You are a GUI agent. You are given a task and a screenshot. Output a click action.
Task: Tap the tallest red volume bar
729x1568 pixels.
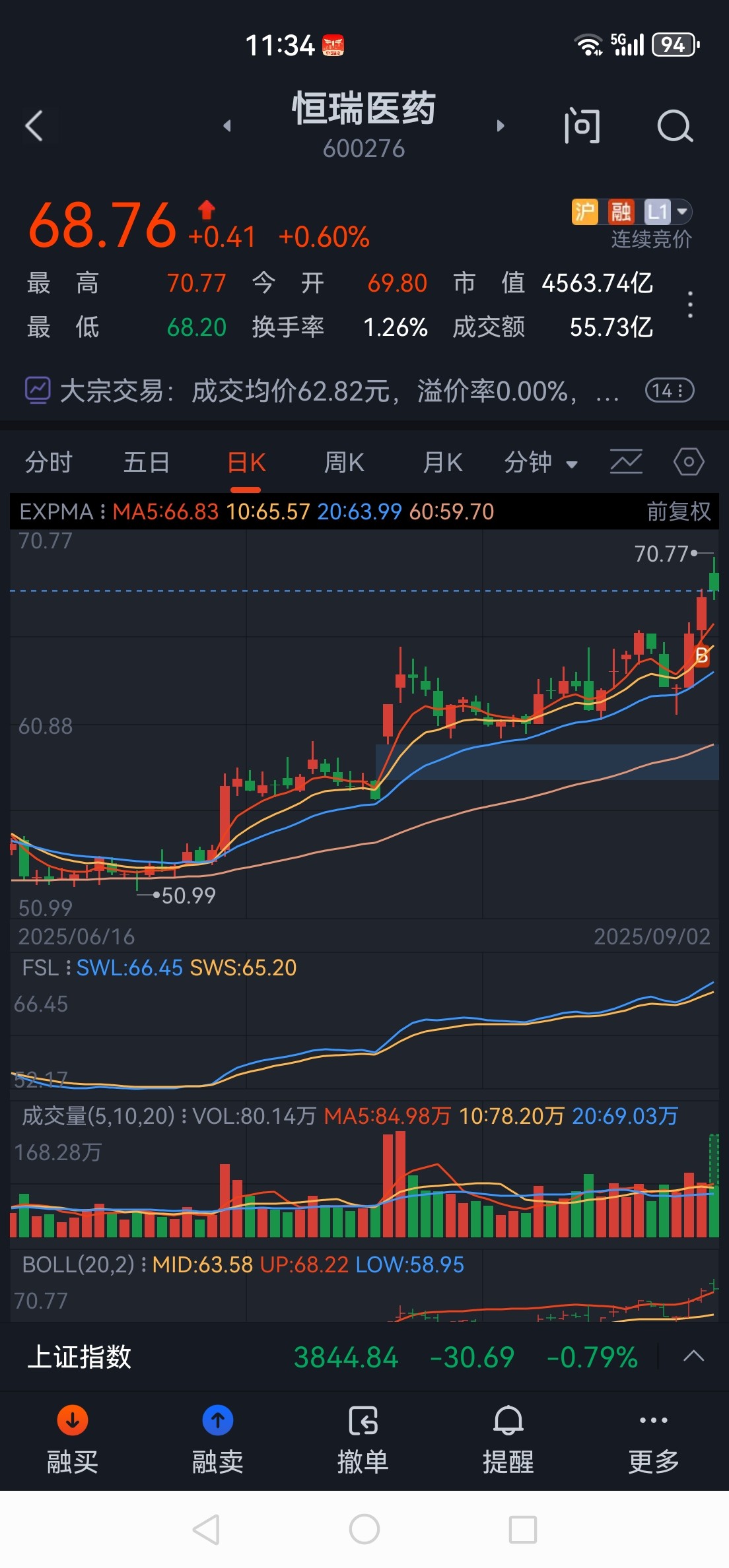(400, 1184)
